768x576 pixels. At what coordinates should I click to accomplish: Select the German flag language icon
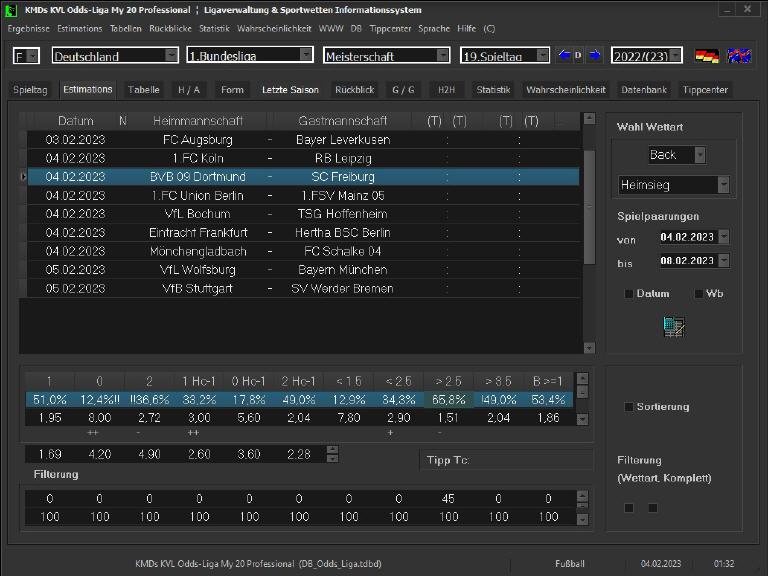(x=707, y=56)
